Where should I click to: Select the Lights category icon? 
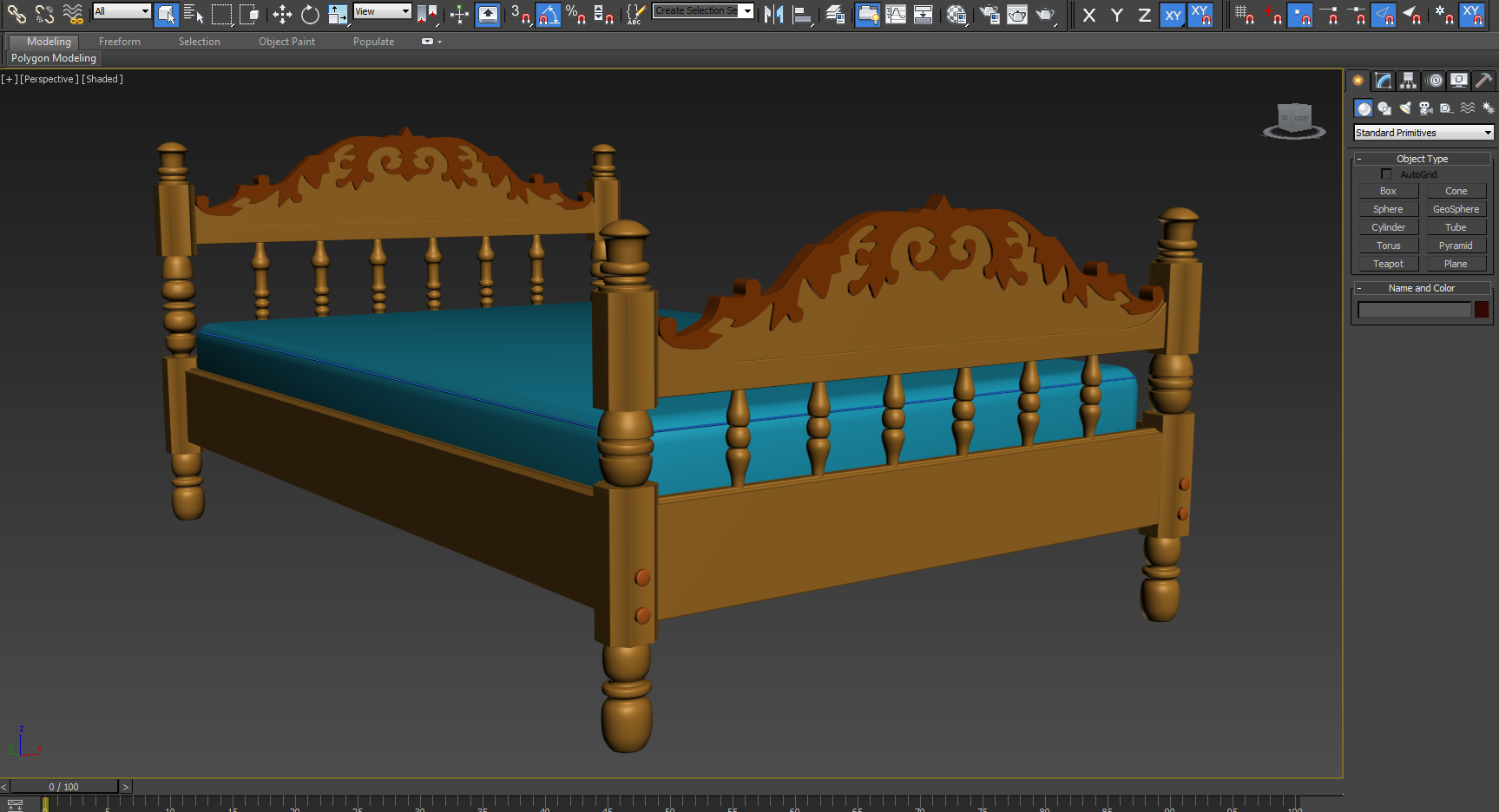tap(1404, 108)
